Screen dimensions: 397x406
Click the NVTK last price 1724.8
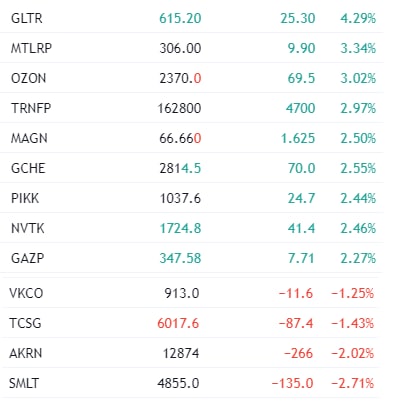(x=180, y=228)
